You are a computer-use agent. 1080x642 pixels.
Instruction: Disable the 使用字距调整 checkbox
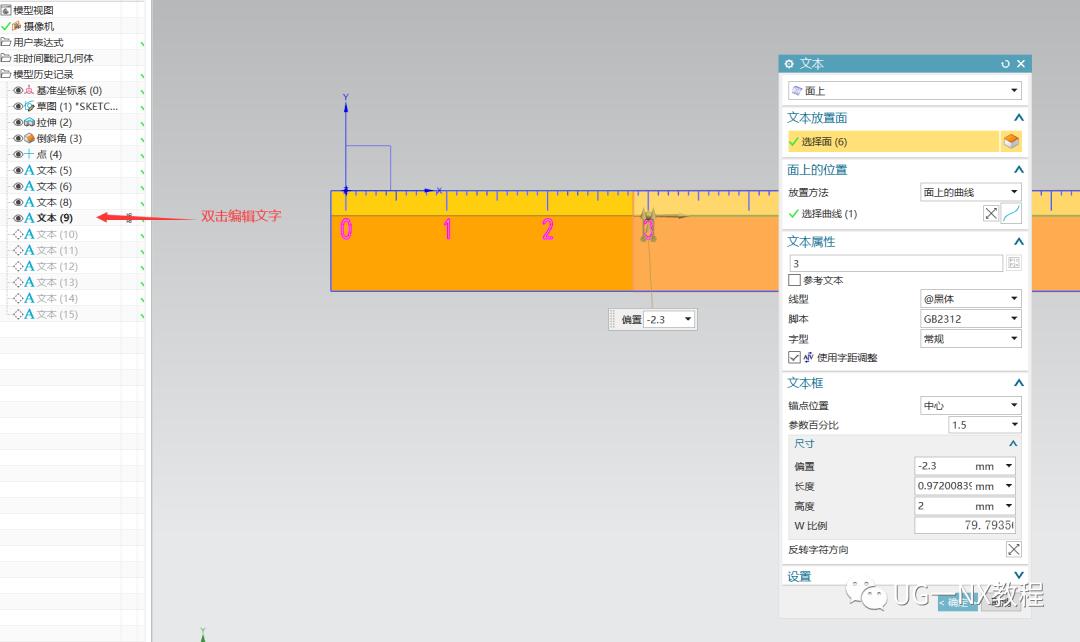click(795, 358)
